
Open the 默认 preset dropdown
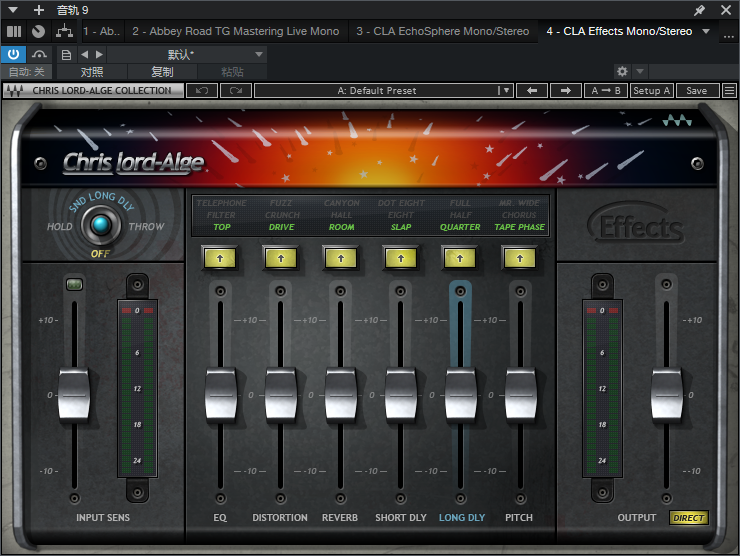tap(187, 55)
